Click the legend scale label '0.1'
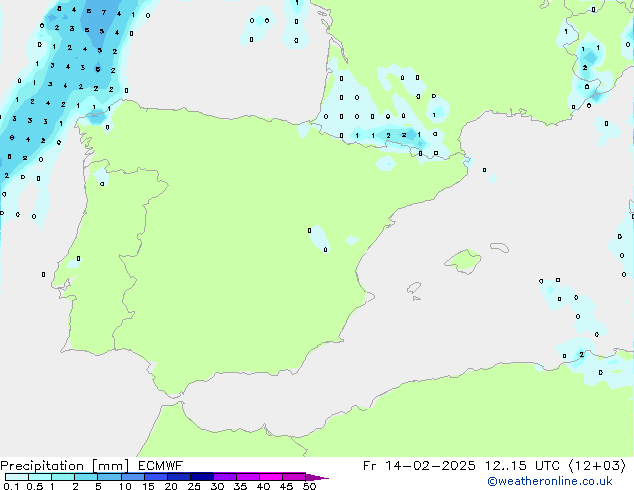 11,486
